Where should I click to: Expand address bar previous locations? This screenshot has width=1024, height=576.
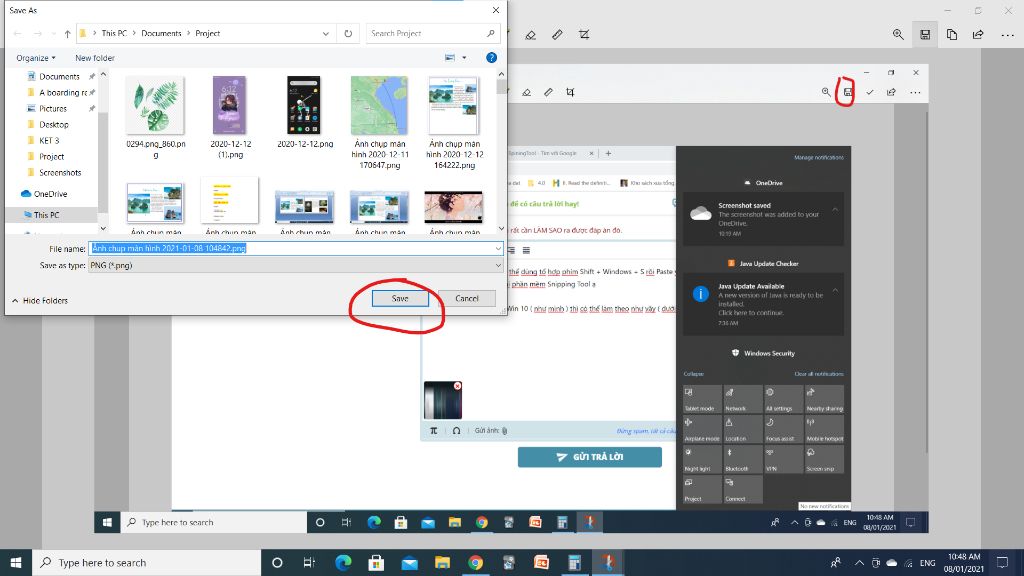point(326,33)
